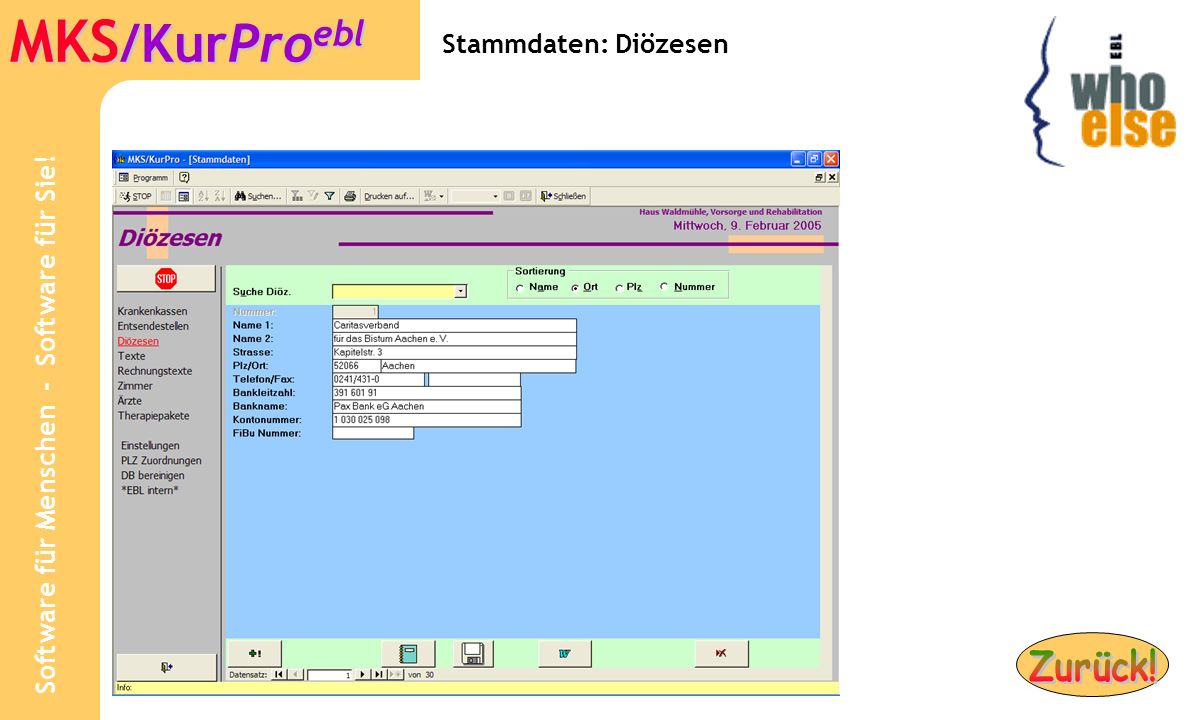This screenshot has height=720, width=1200.
Task: Select the Name sorting radio button
Action: pyautogui.click(x=520, y=288)
